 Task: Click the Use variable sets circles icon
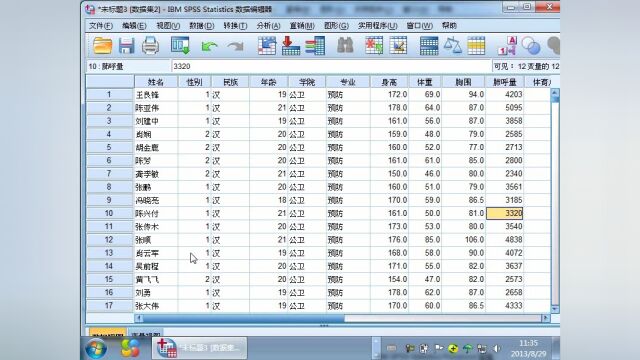[x=531, y=46]
